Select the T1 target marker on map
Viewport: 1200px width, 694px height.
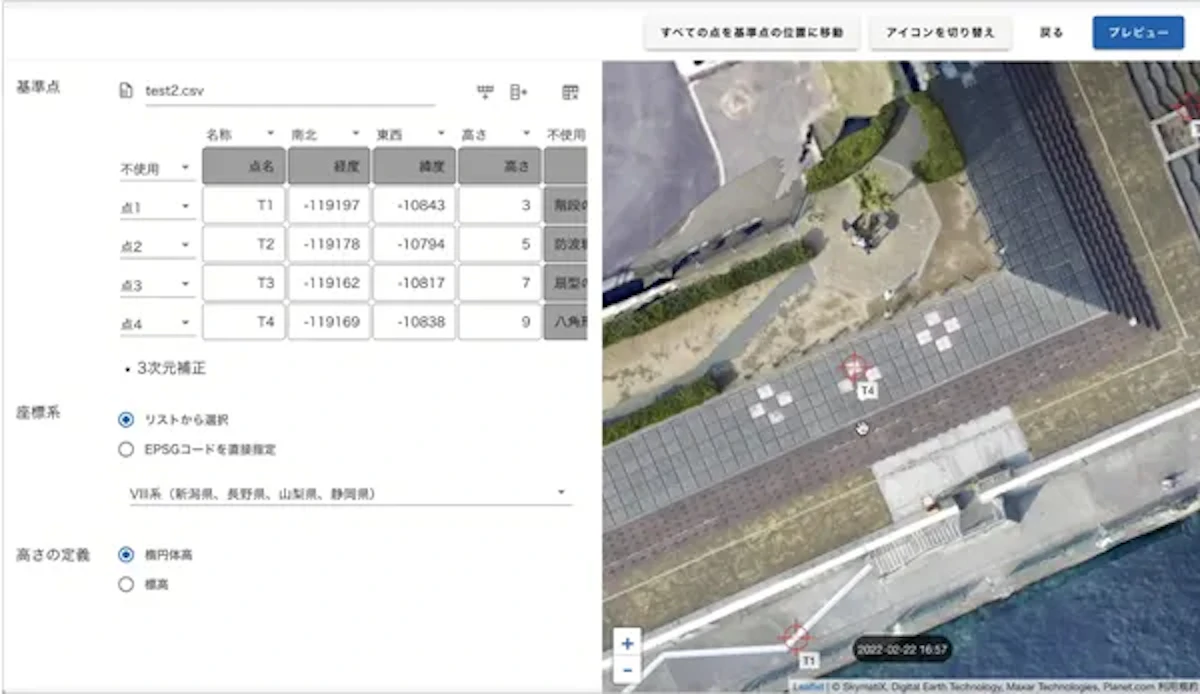click(x=796, y=636)
